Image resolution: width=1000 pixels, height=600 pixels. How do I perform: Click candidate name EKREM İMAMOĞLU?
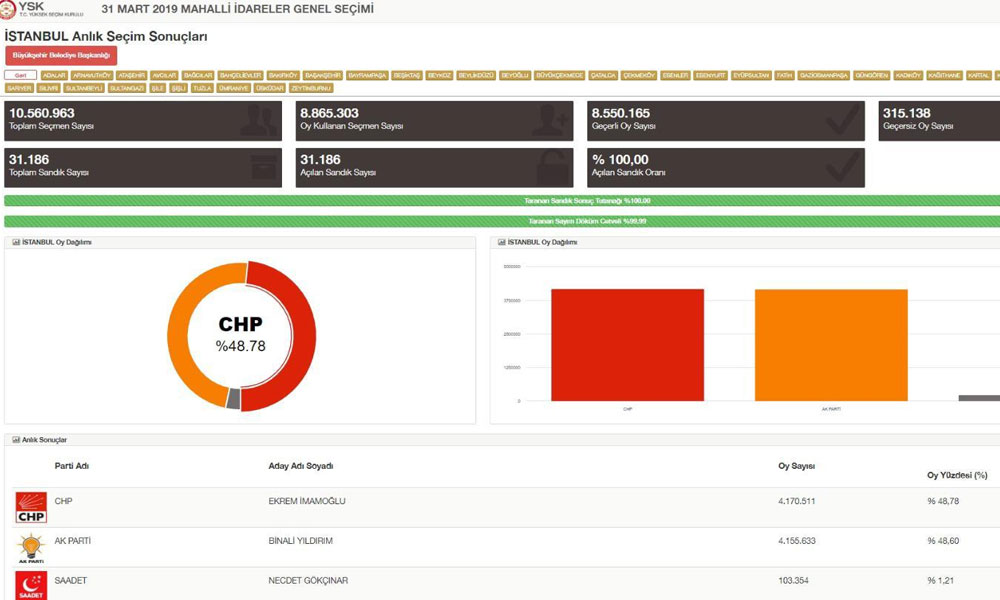[307, 501]
